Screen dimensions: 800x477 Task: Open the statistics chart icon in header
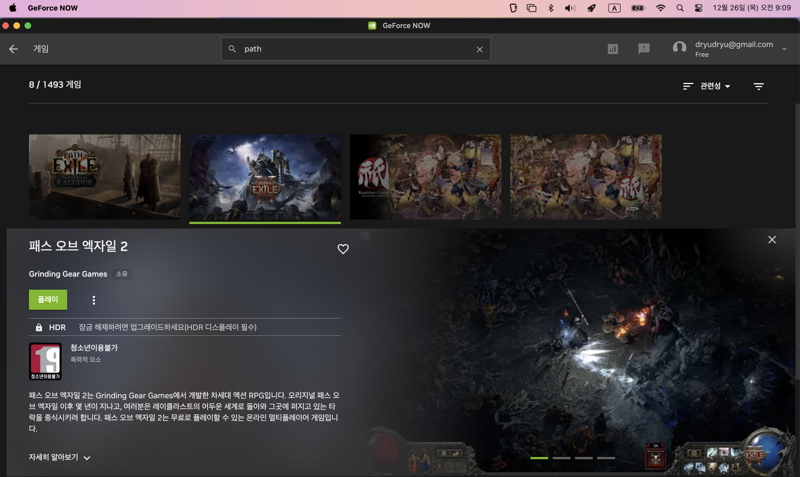[x=613, y=49]
